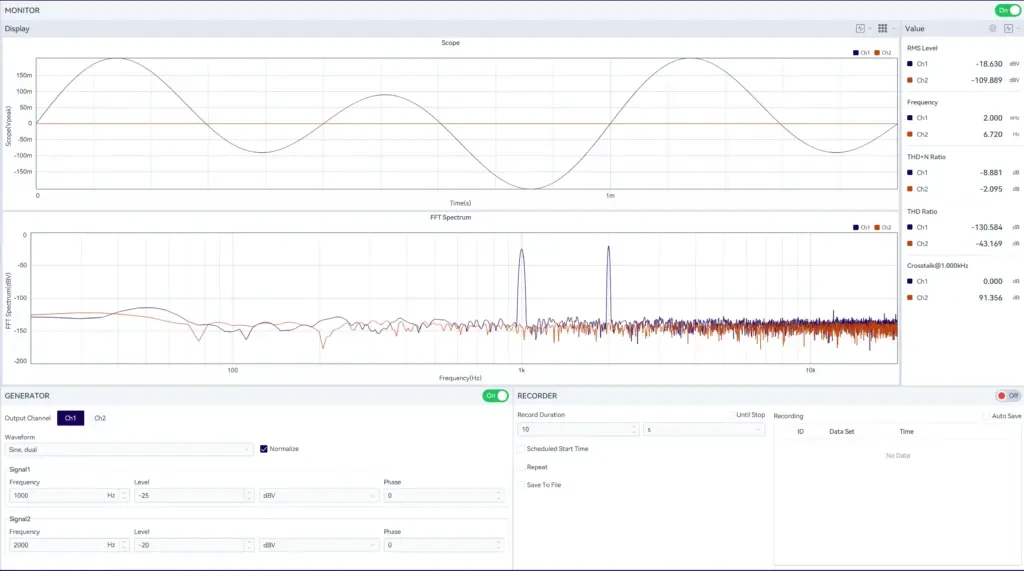Screen dimensions: 1024x571
Task: Open the record duration unit dropdown
Action: click(x=704, y=429)
